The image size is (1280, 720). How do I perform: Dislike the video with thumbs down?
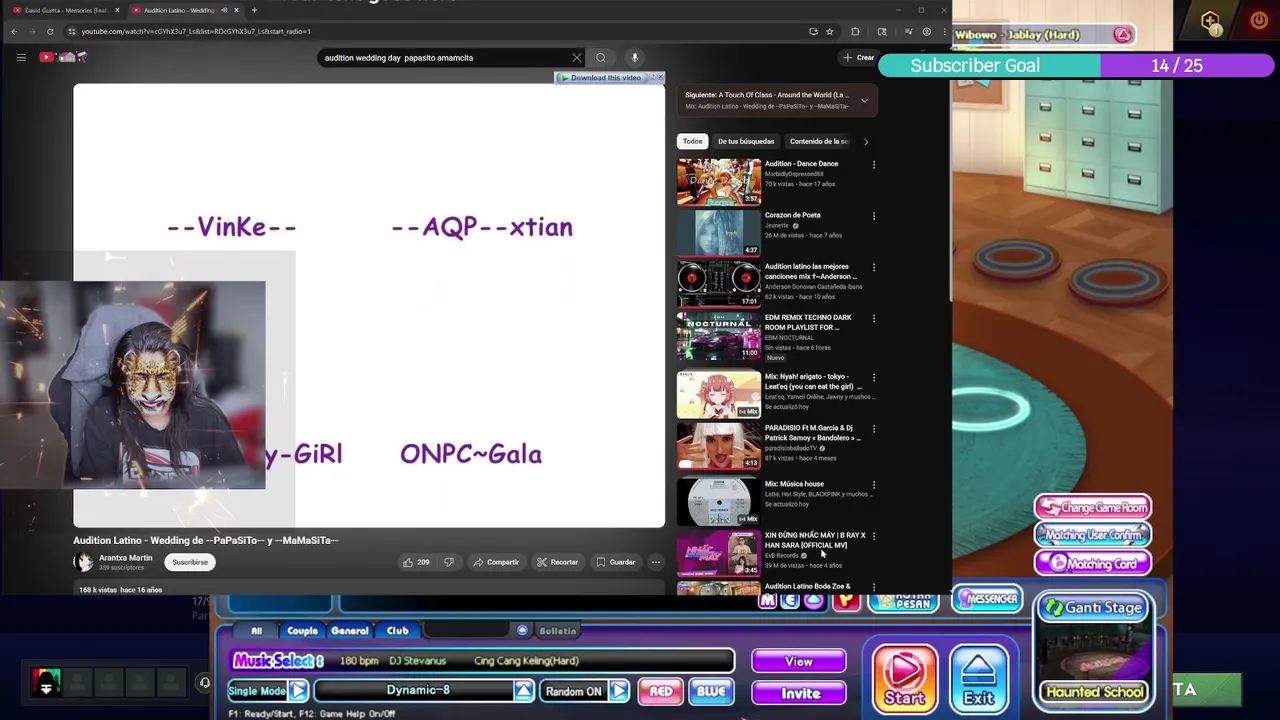(448, 562)
